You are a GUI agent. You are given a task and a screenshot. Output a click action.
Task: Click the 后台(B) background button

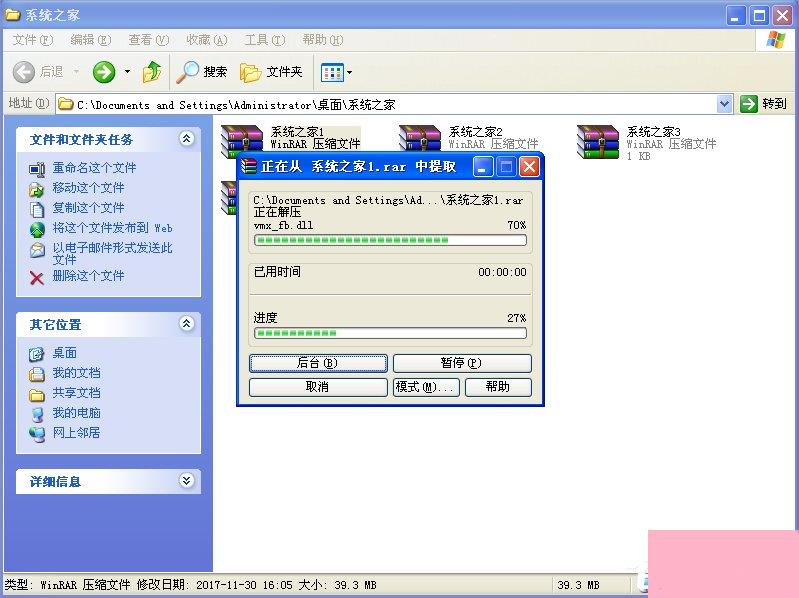click(x=318, y=363)
